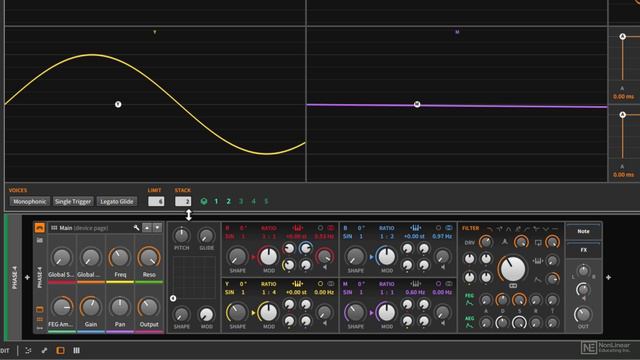
Task: Click the purple oscillator output speaker icon
Action: click(x=443, y=323)
